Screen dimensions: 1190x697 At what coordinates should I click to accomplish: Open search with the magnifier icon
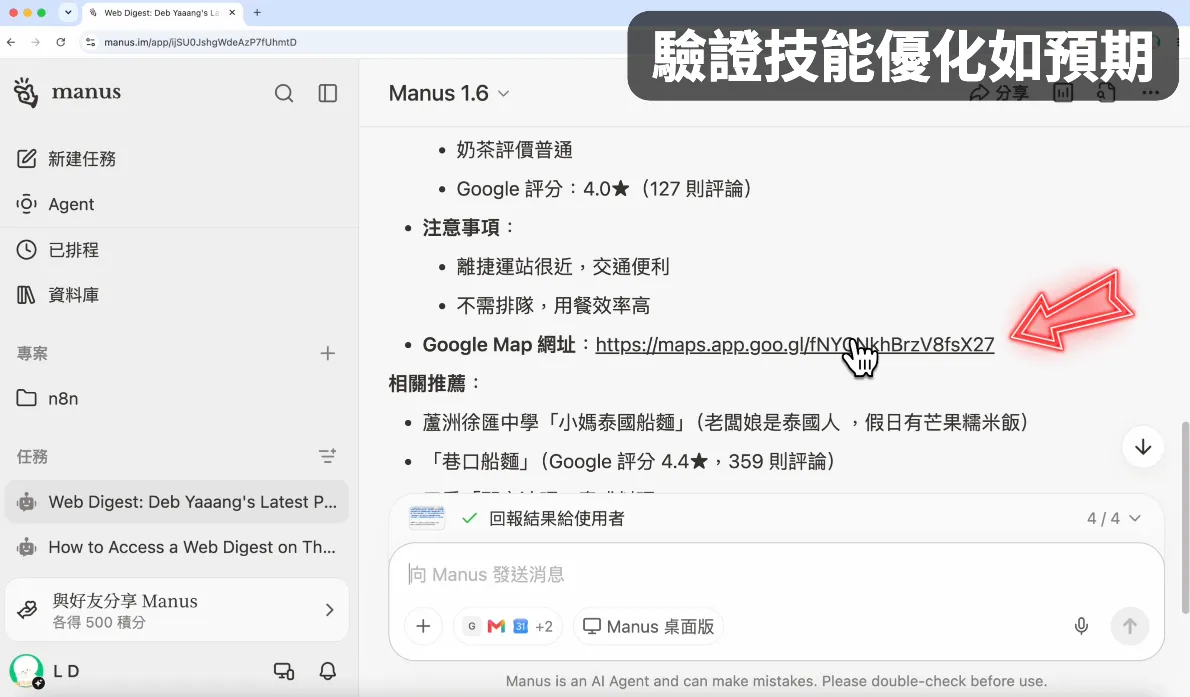(284, 93)
